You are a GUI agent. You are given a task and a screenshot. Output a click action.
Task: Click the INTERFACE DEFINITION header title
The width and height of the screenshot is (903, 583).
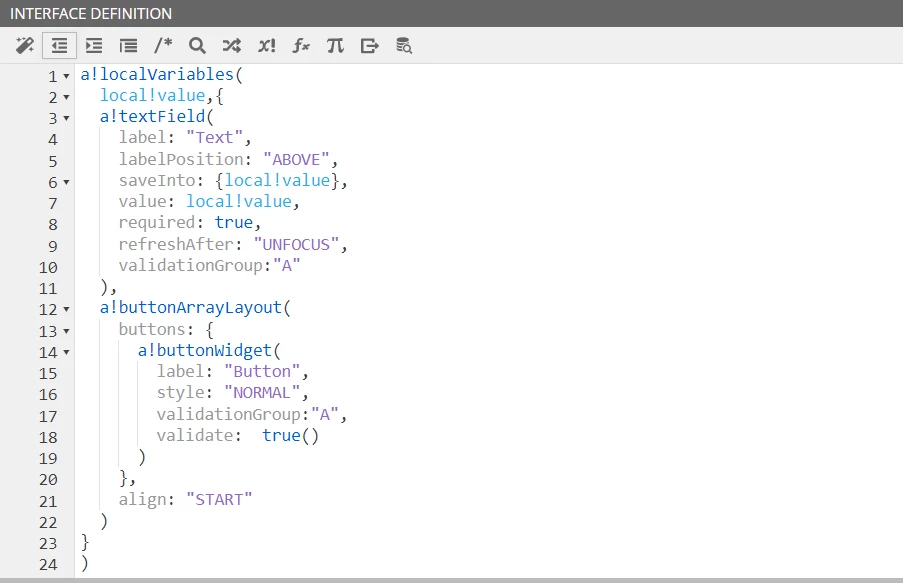(x=91, y=13)
